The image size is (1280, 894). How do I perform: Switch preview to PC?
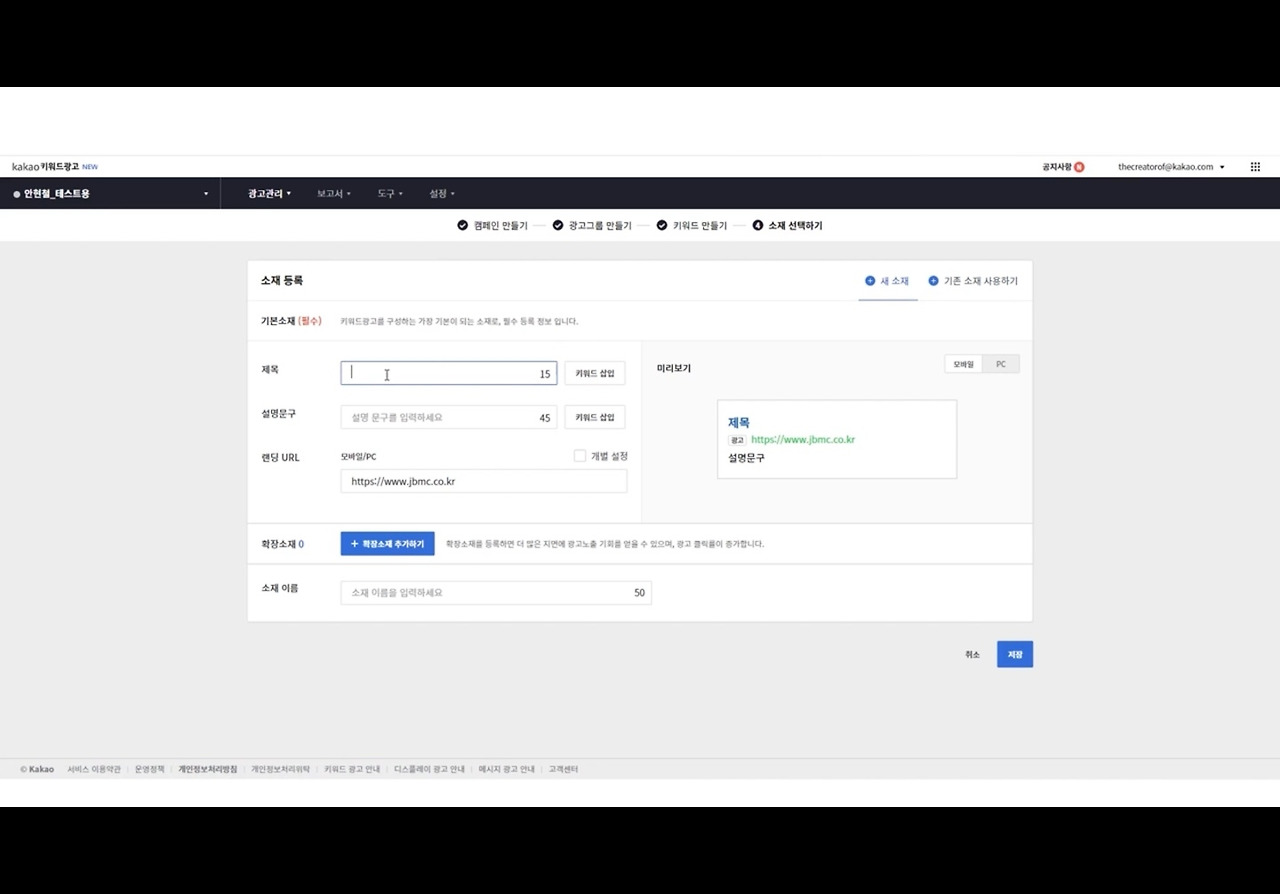1001,365
